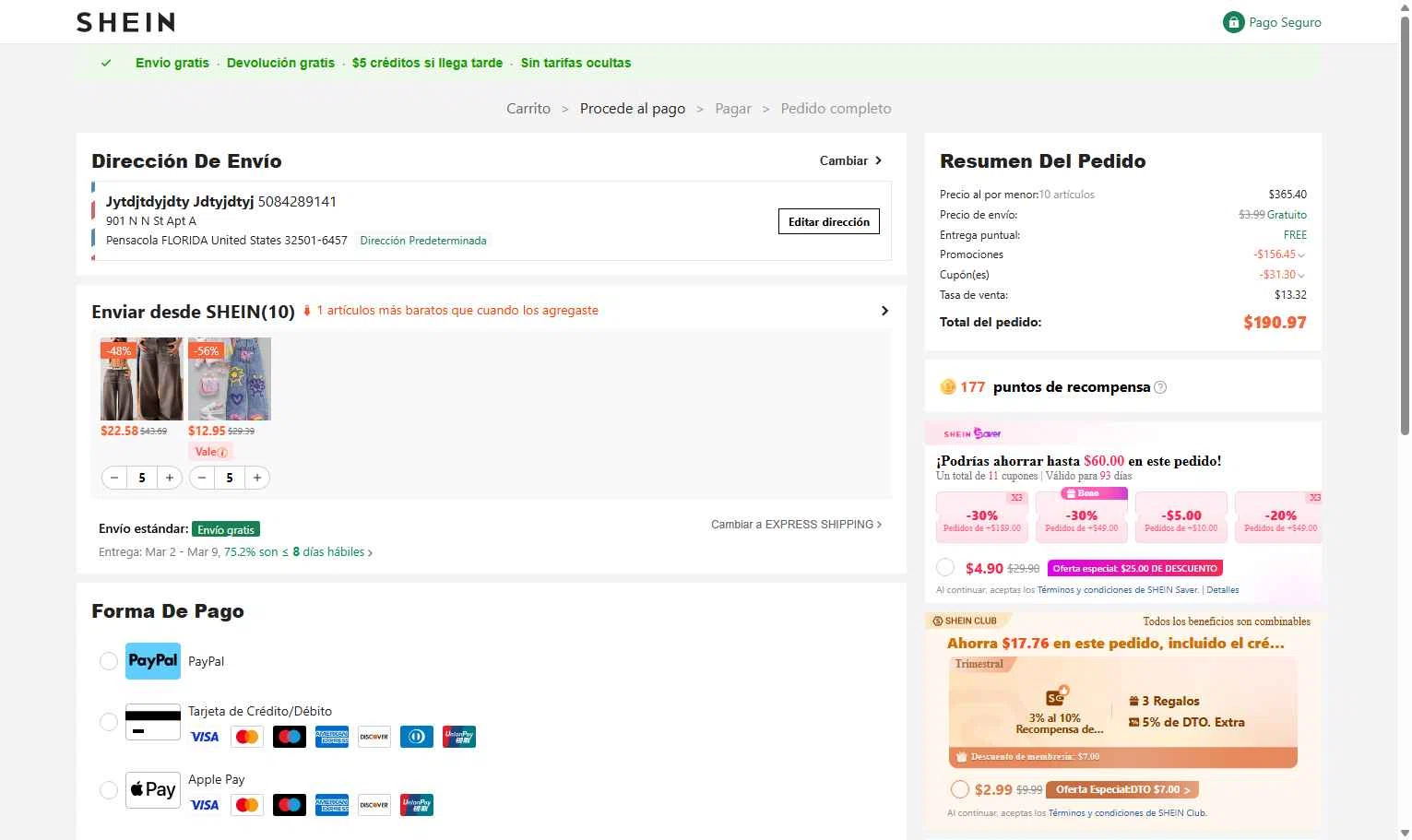This screenshot has height=840, width=1412.
Task: Open Términos y condiciones de SHEIN Saver
Action: [1118, 590]
